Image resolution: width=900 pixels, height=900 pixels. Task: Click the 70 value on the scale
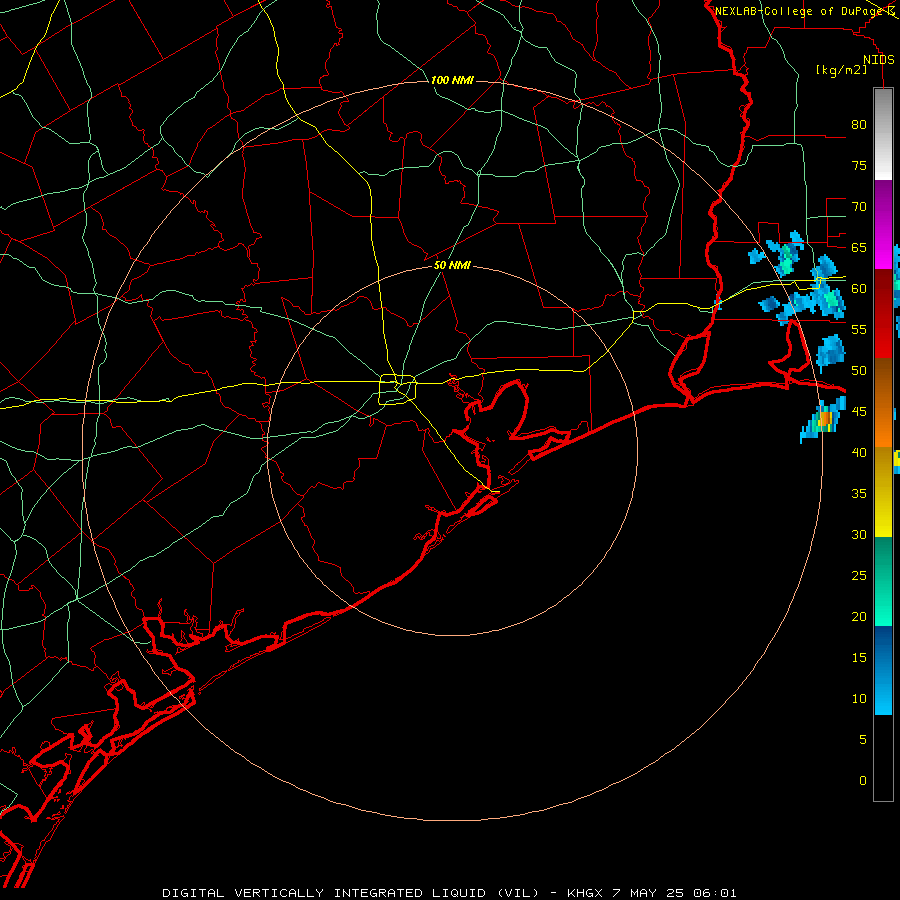pyautogui.click(x=859, y=207)
